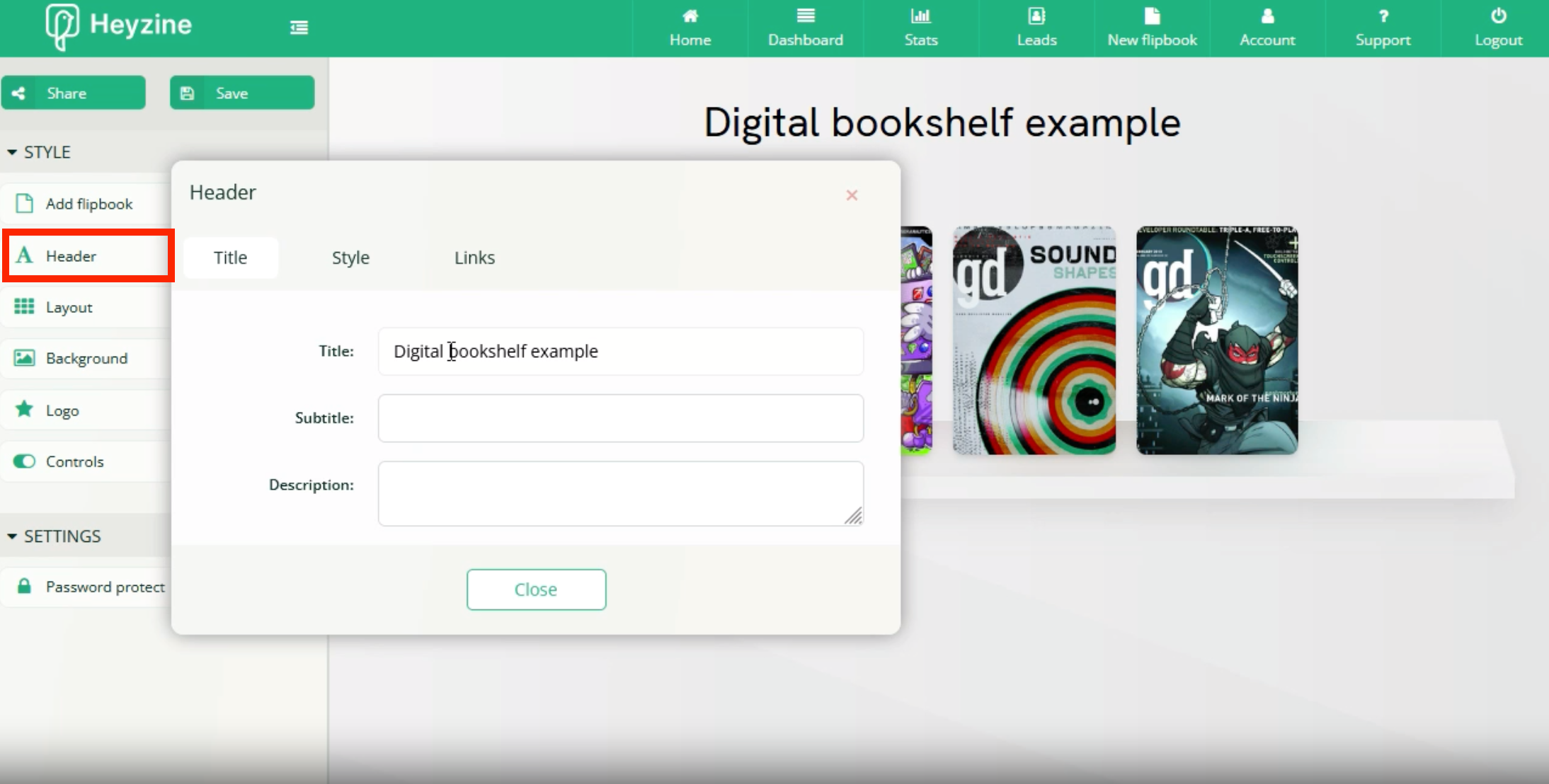Create a New flipbook
The width and height of the screenshot is (1549, 784).
coord(1151,28)
